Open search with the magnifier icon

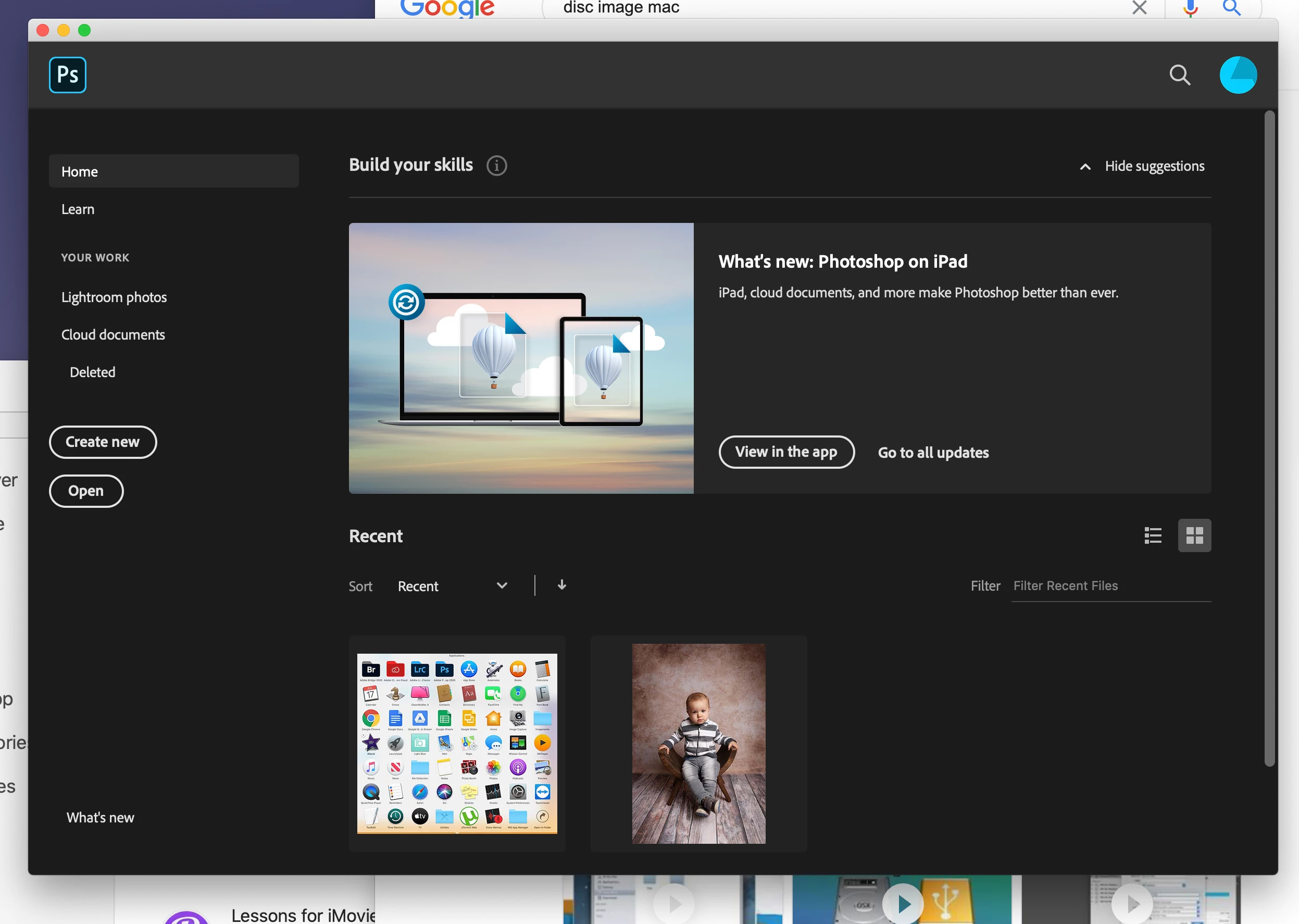[x=1180, y=74]
